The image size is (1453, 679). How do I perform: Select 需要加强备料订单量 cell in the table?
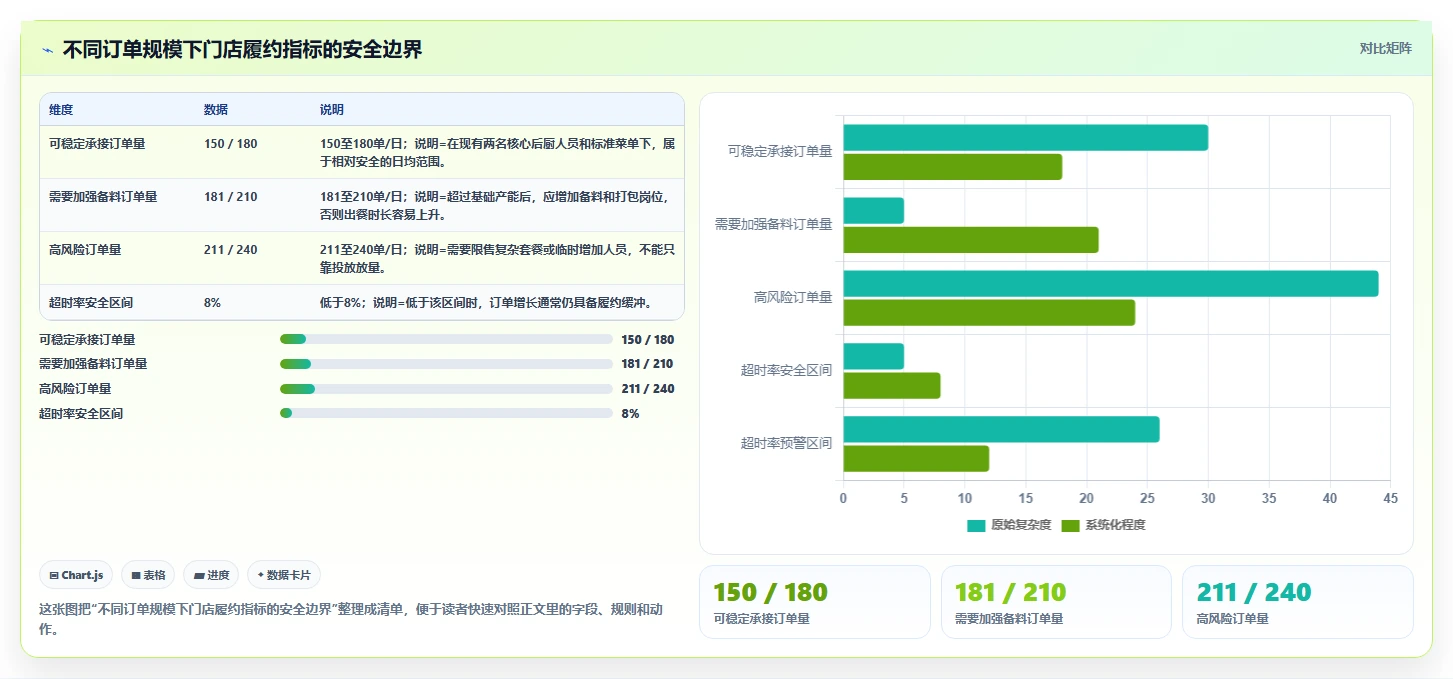103,197
